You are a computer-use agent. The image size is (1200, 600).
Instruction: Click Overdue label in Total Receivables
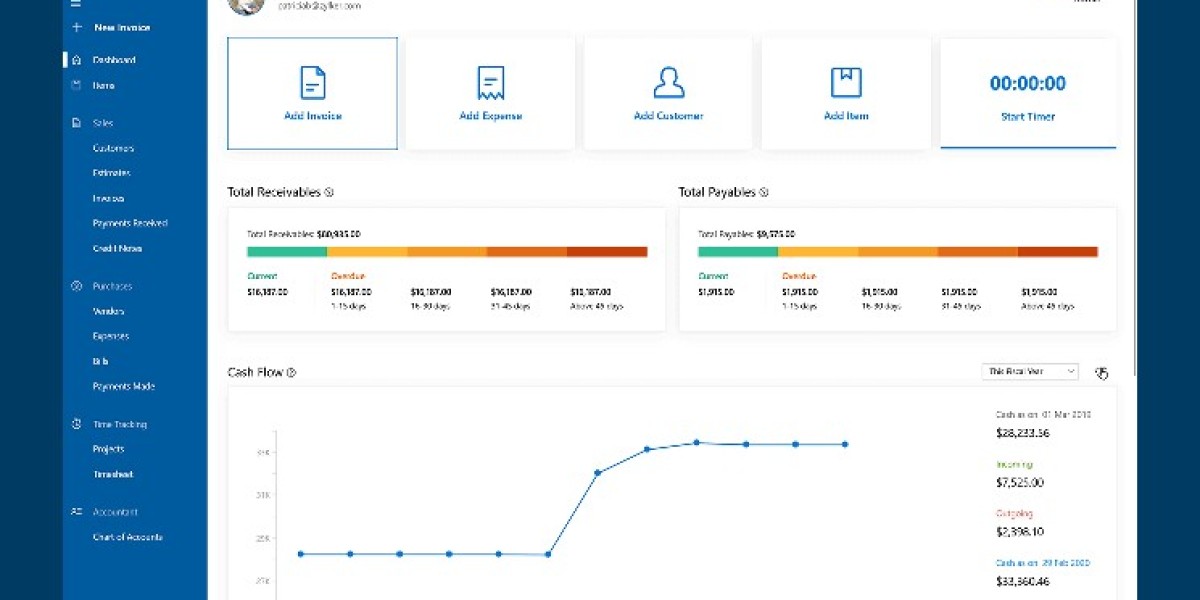347,275
